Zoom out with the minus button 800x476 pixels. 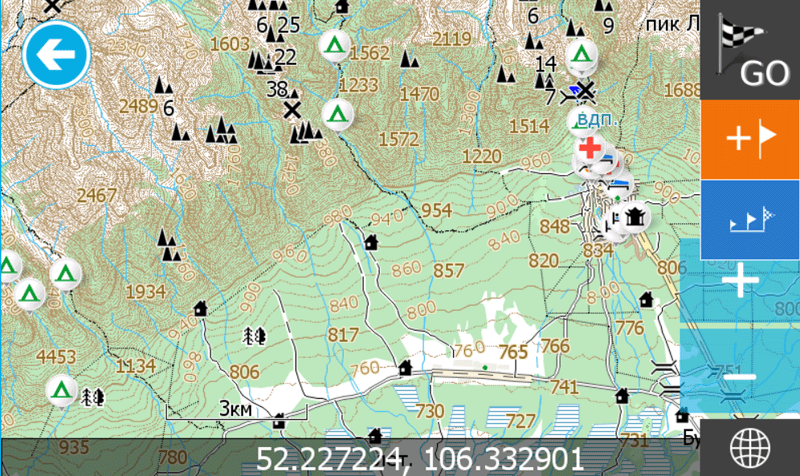[x=740, y=377]
